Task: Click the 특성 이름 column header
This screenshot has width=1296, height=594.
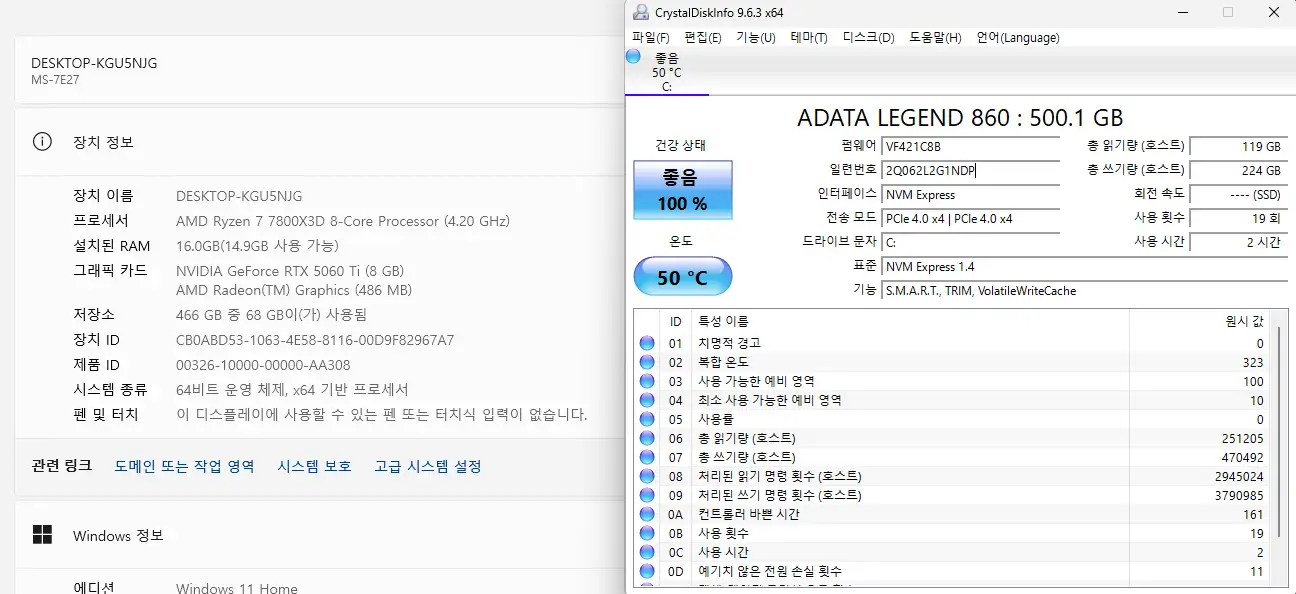Action: [x=910, y=322]
